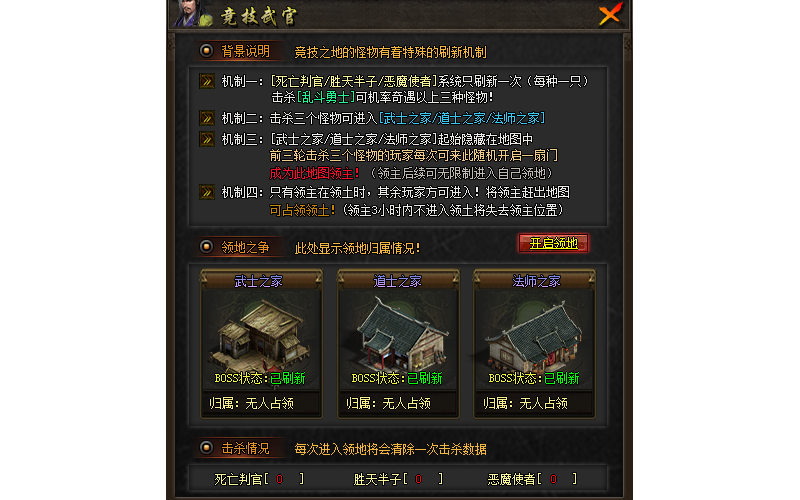800x500 pixels.
Task: Click the round bullet beside 击杀情况
Action: [206, 448]
